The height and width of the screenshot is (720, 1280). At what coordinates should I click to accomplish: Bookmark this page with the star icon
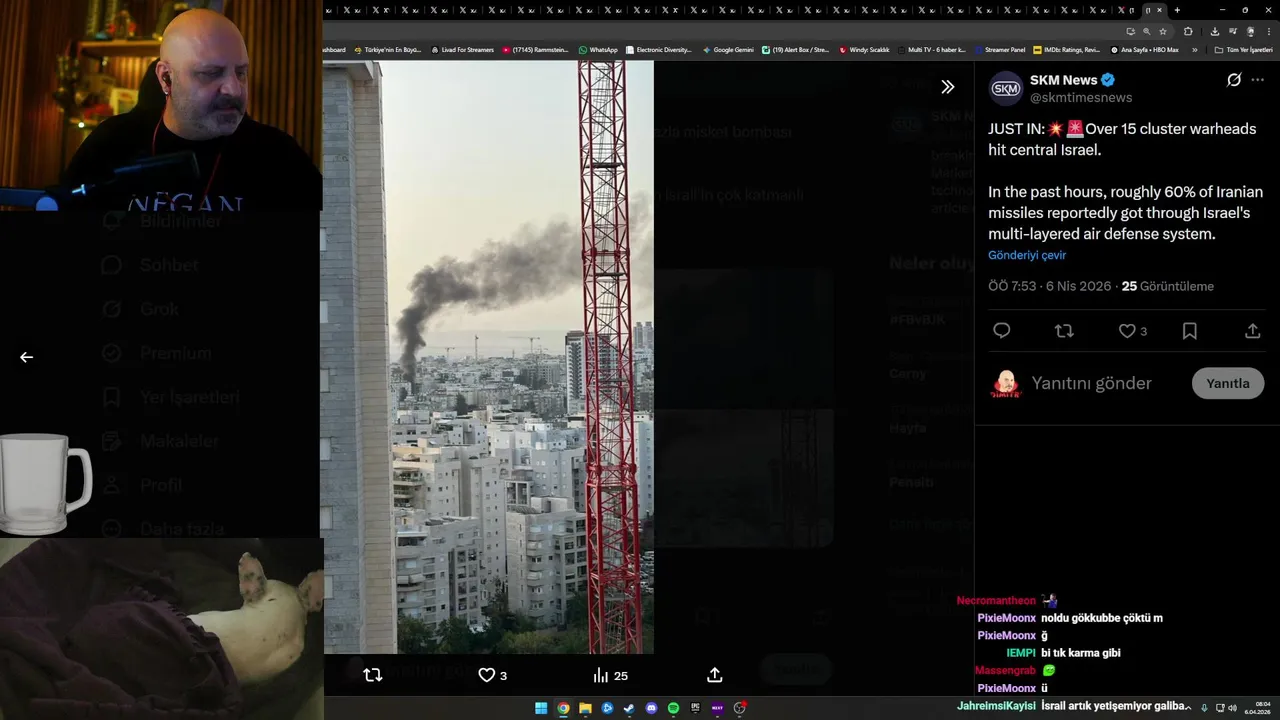click(x=1163, y=31)
